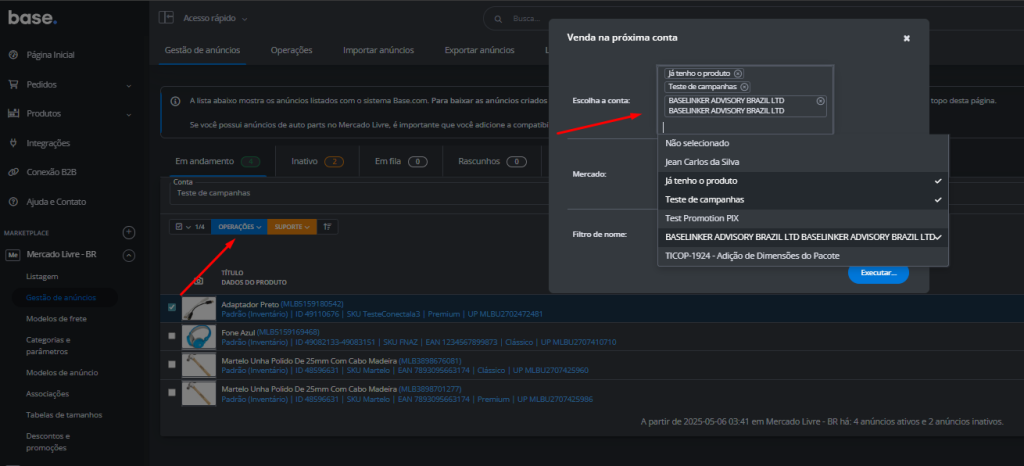The height and width of the screenshot is (466, 1024).
Task: Open Categorias e parâmetros in sidebar
Action: coord(48,345)
